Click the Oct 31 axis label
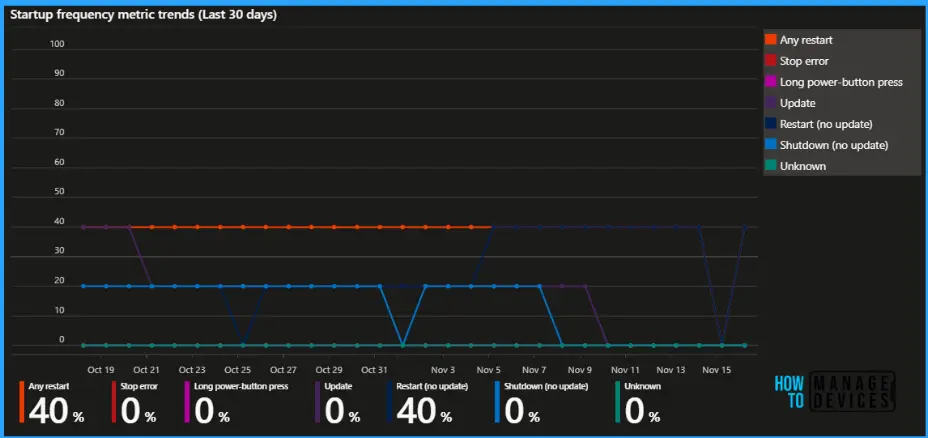The height and width of the screenshot is (438, 928). tap(374, 370)
